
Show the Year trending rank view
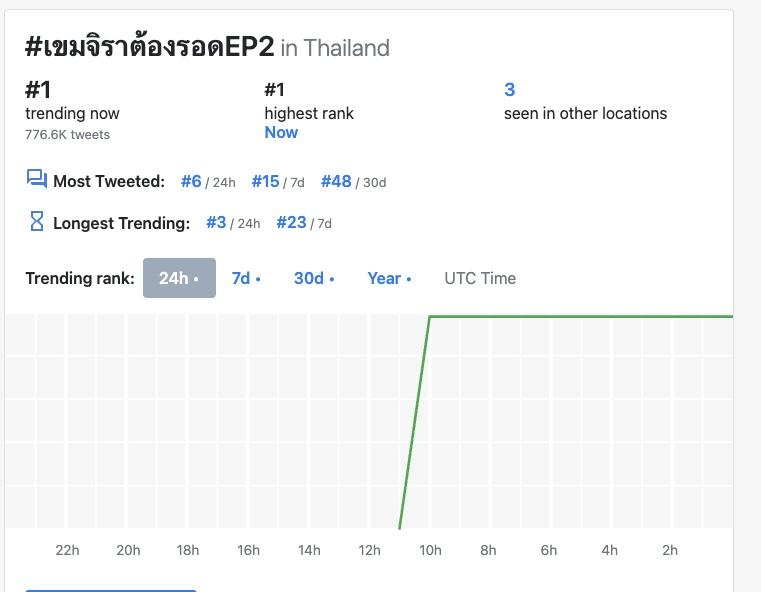point(389,279)
